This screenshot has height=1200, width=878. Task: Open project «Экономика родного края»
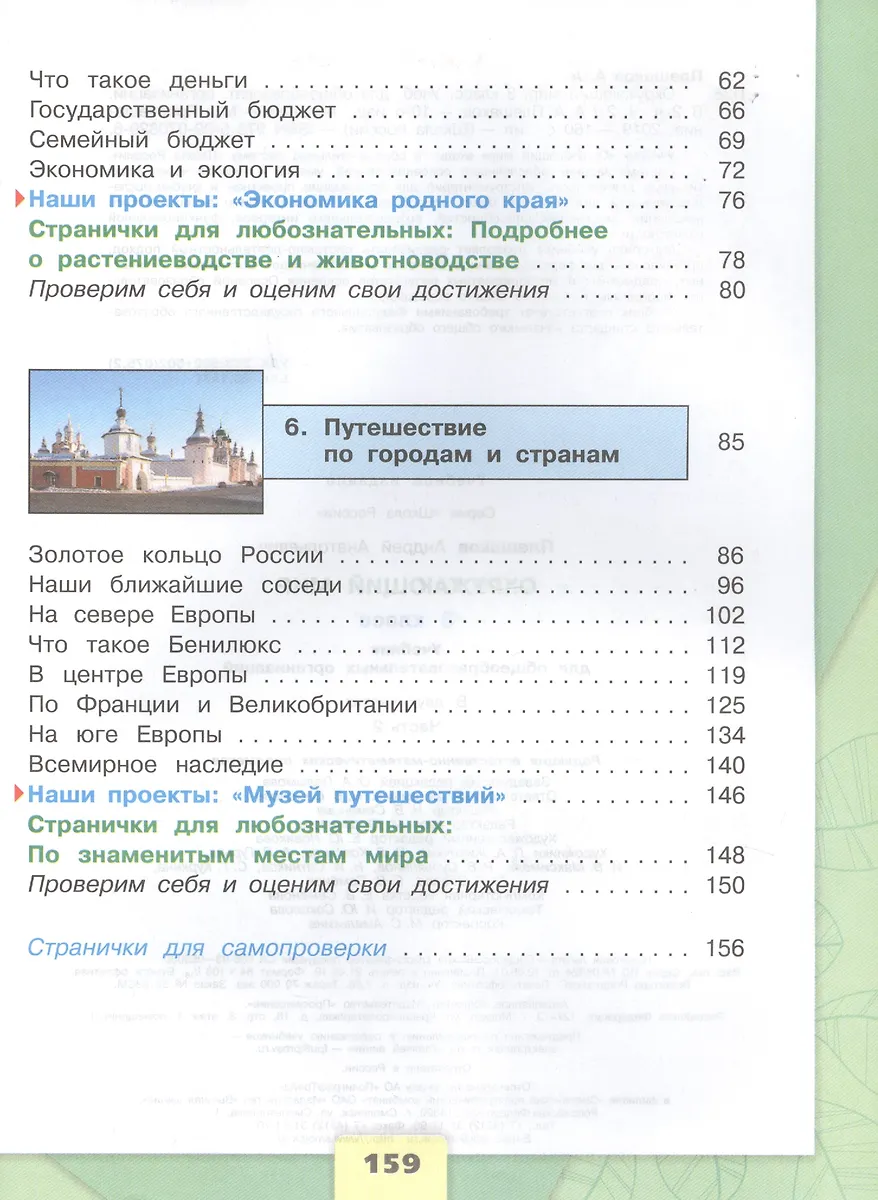pyautogui.click(x=300, y=201)
